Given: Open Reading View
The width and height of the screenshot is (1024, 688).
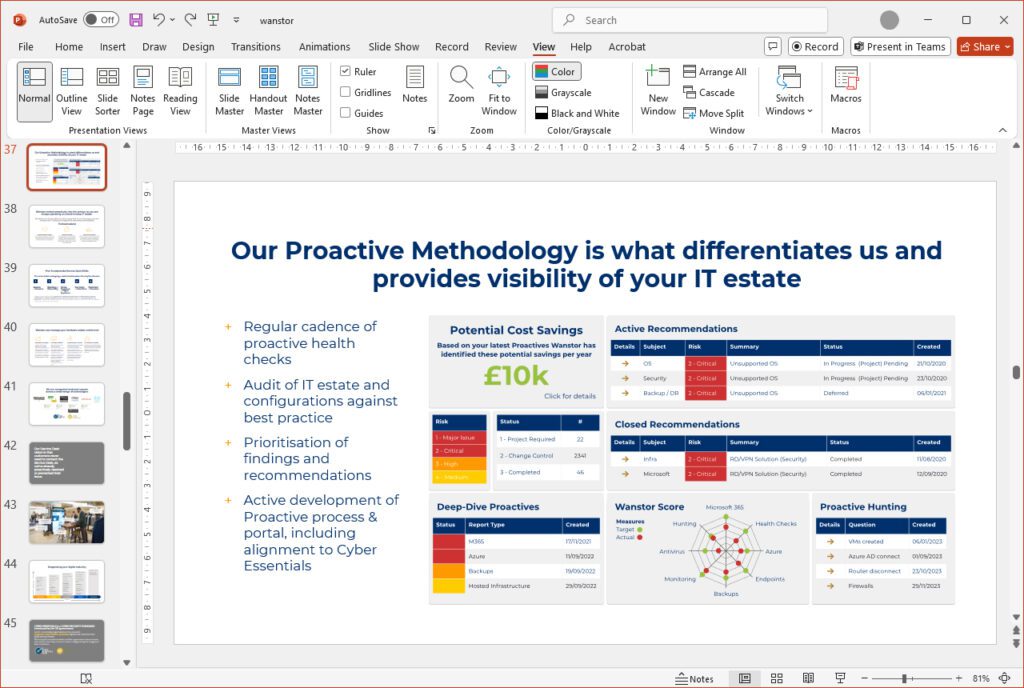Looking at the screenshot, I should pyautogui.click(x=180, y=91).
